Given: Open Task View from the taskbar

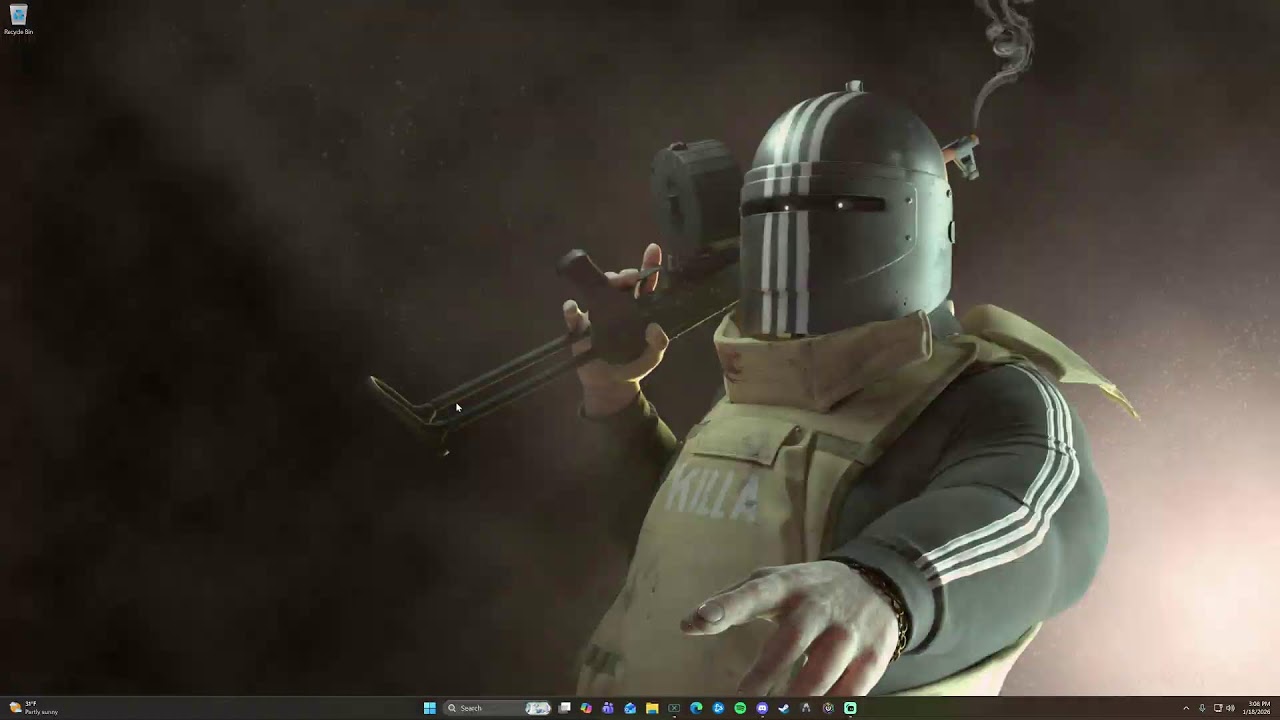Looking at the screenshot, I should [565, 708].
